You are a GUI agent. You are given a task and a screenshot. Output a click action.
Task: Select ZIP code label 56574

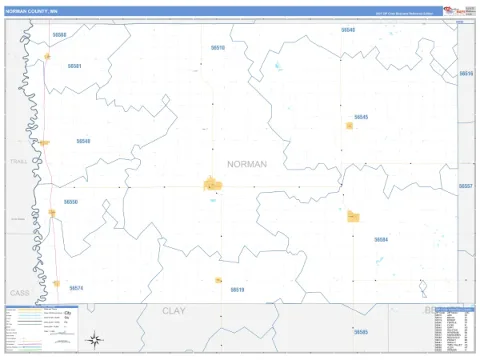[76, 288]
